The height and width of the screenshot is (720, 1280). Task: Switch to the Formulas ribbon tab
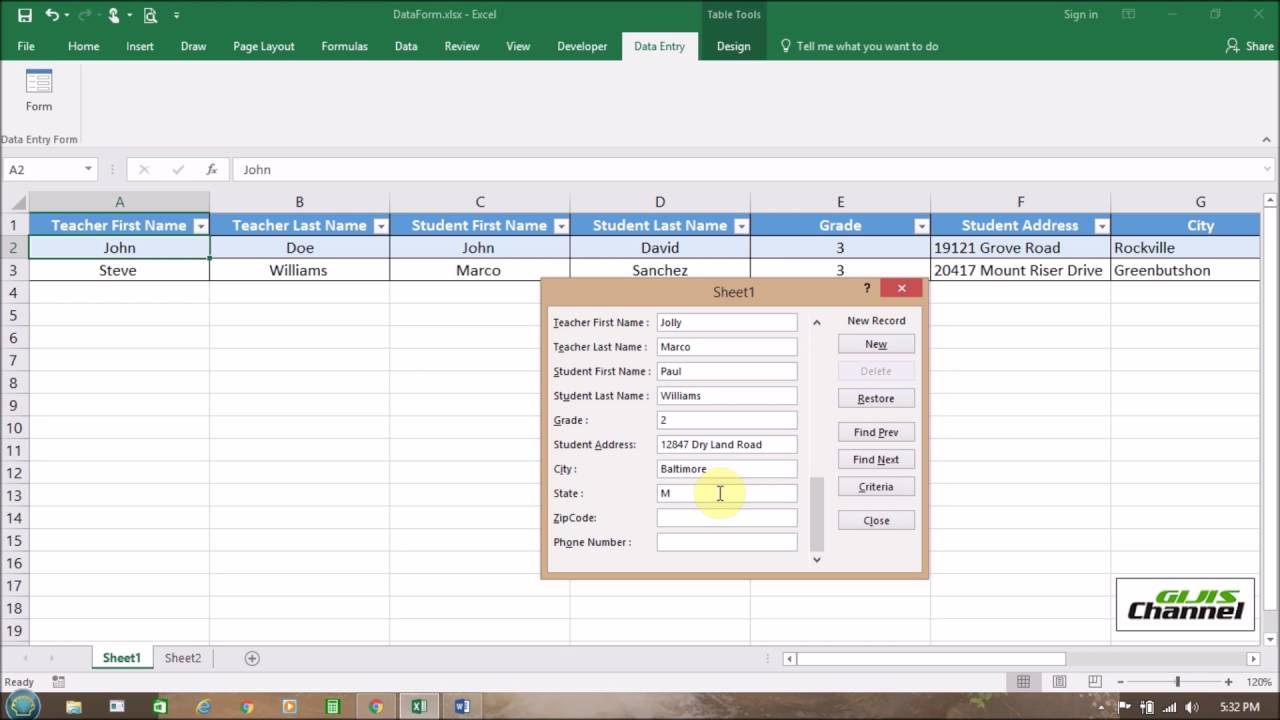pyautogui.click(x=344, y=46)
